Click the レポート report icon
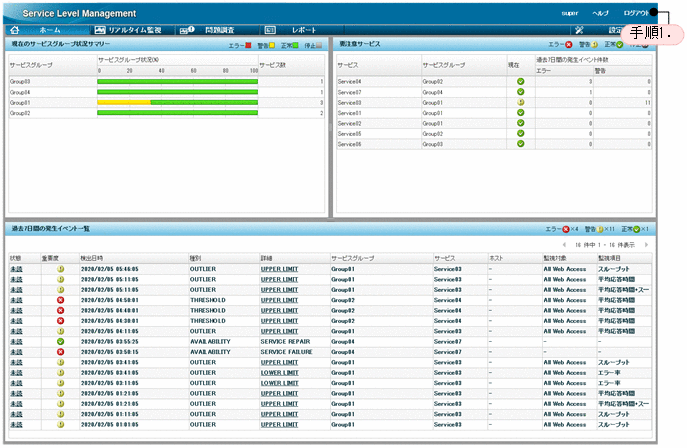Screen dimensions: 687x448 click(270, 31)
